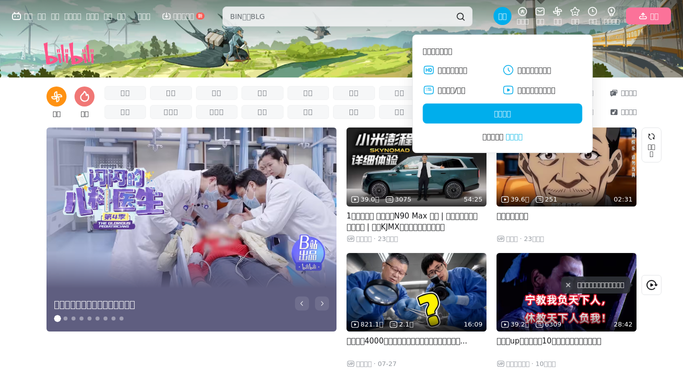Open the download client link with red badge
The width and height of the screenshot is (683, 384).
click(x=183, y=16)
